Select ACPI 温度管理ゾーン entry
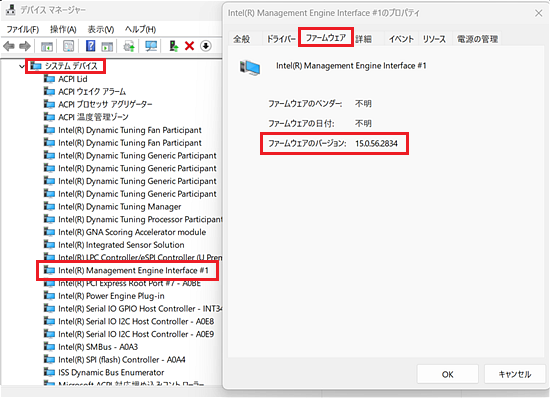Screen dimensions: 550x398 click(93, 117)
